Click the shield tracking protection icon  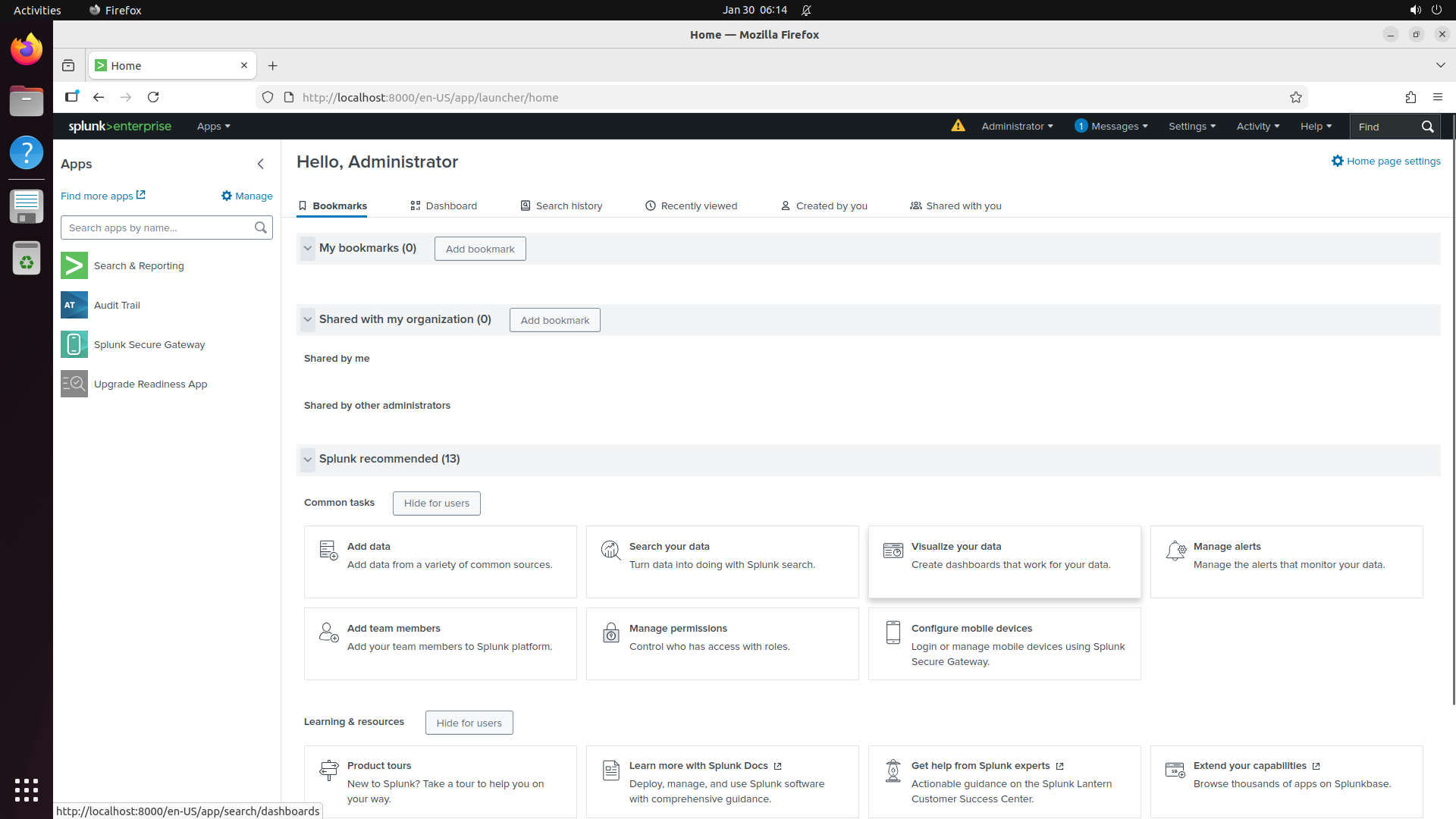click(267, 97)
